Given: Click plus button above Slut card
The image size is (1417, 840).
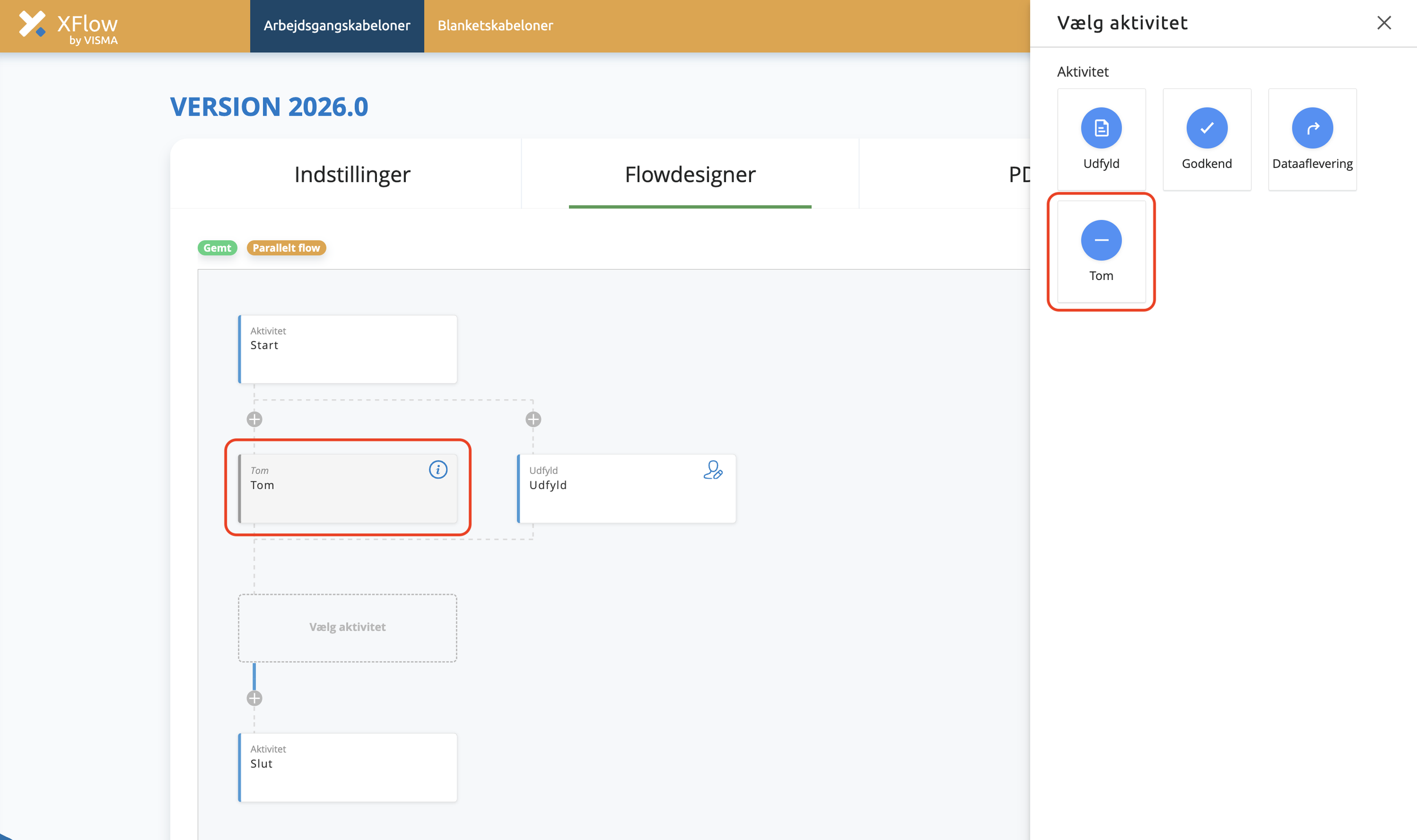Looking at the screenshot, I should 254,698.
